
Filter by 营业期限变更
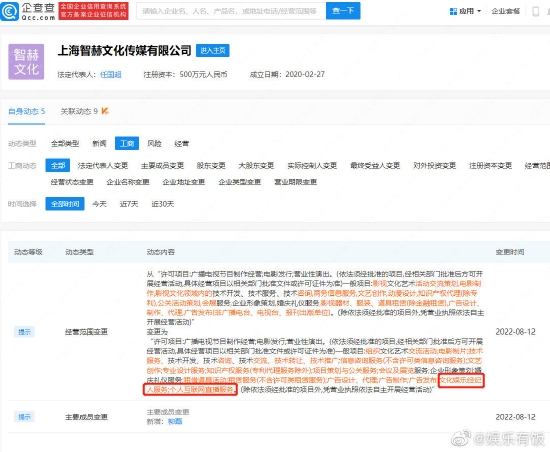[x=296, y=182]
